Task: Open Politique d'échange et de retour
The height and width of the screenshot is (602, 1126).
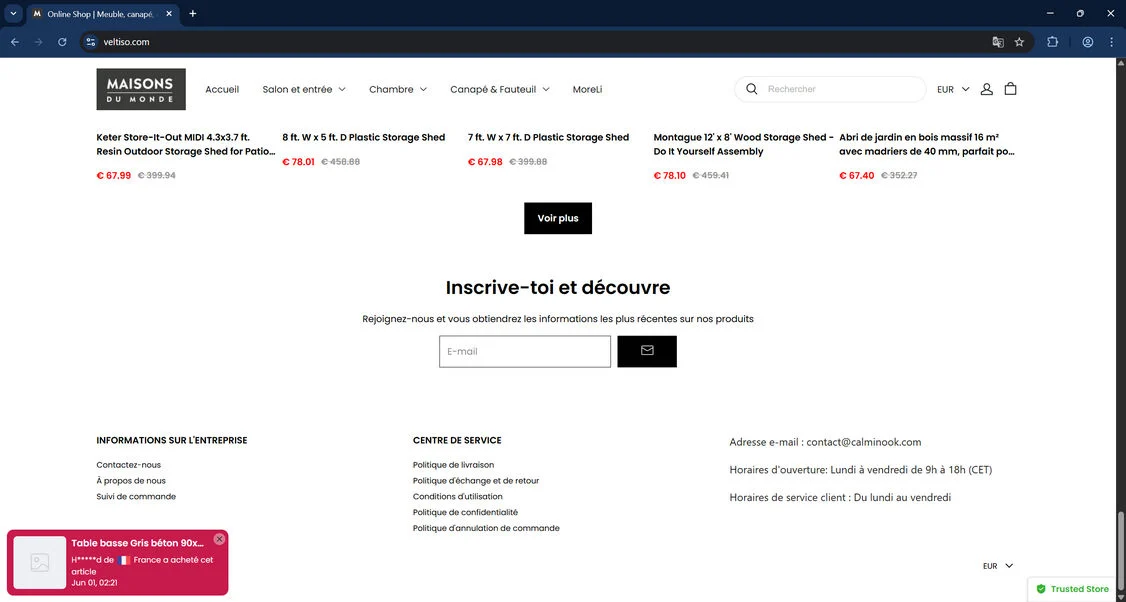Action: [475, 481]
